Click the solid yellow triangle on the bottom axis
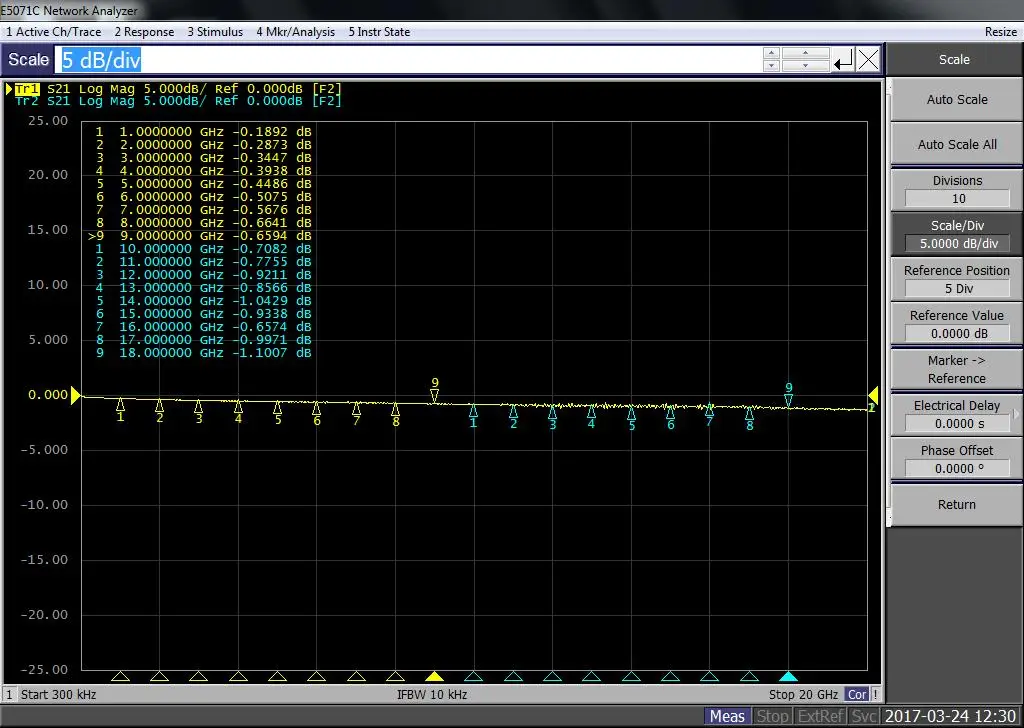 coord(434,676)
